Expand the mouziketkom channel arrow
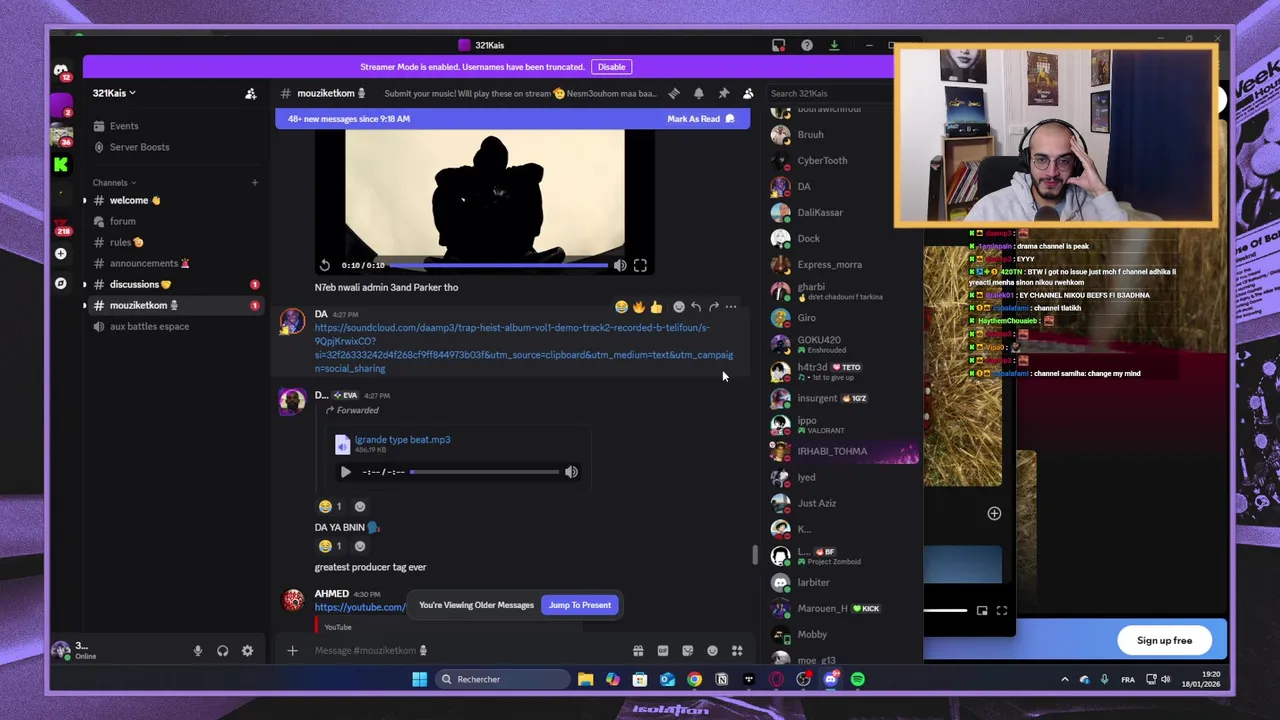 coord(85,306)
